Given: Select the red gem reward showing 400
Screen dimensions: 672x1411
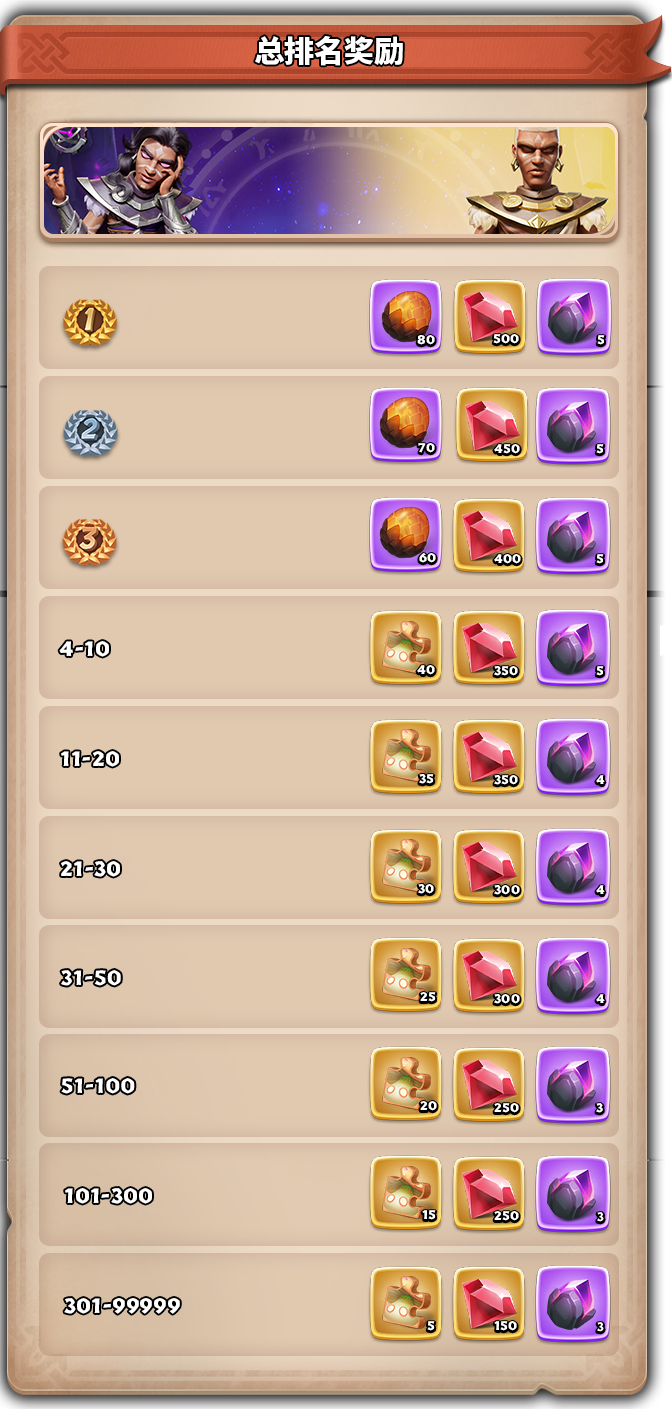Looking at the screenshot, I should click(x=490, y=536).
